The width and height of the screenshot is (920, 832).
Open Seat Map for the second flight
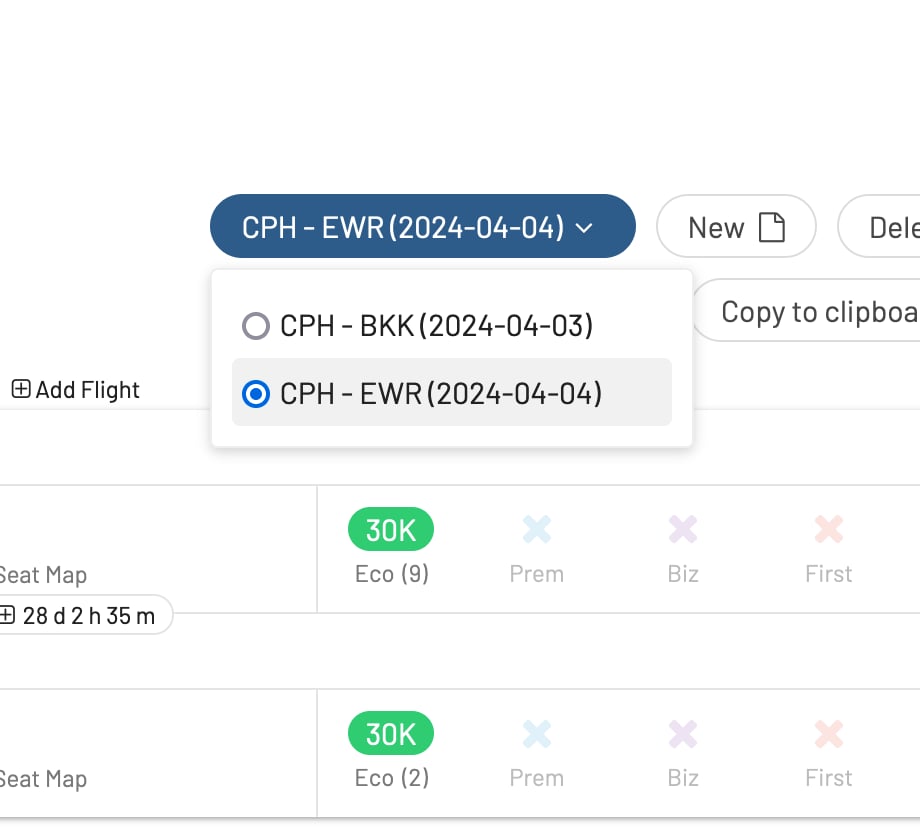42,779
